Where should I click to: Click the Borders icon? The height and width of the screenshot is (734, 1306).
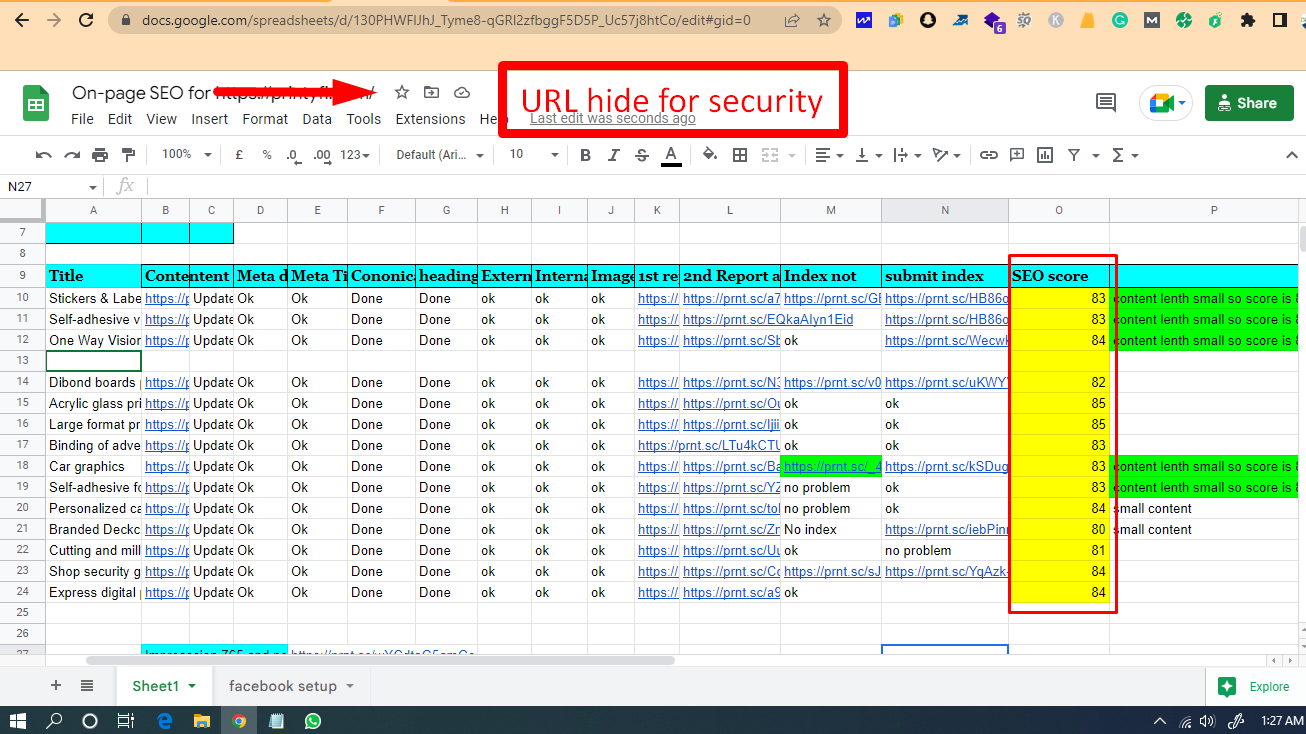740,155
